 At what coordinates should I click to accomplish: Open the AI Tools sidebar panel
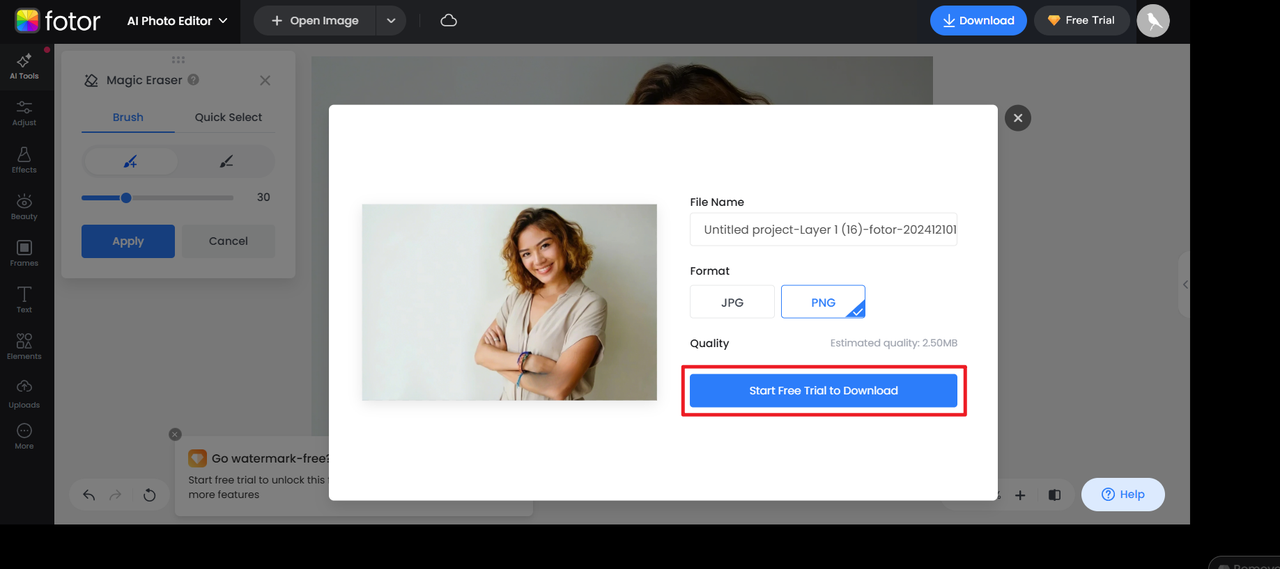24,66
